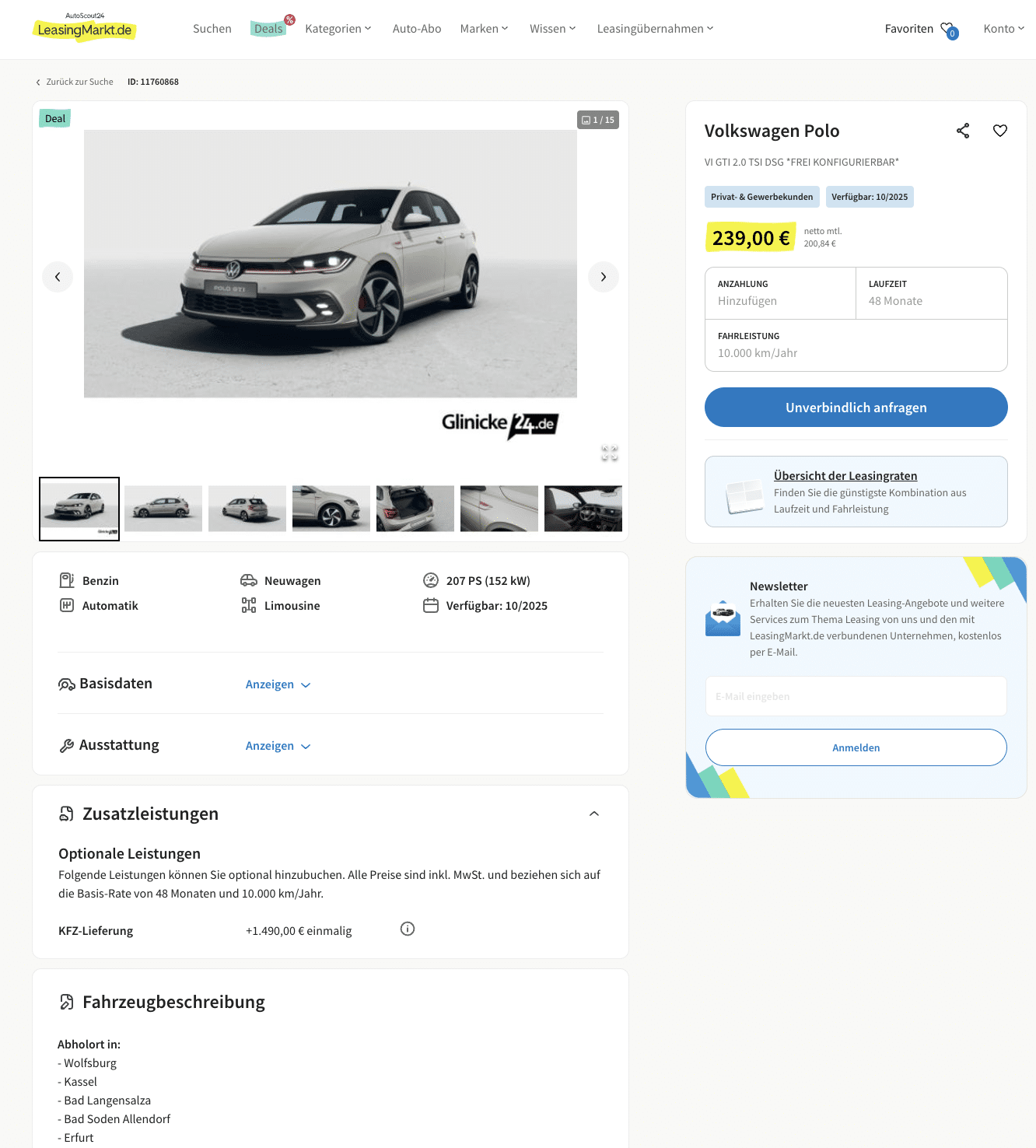Click the Automatik gearbox icon
The width and height of the screenshot is (1036, 1148).
(67, 605)
